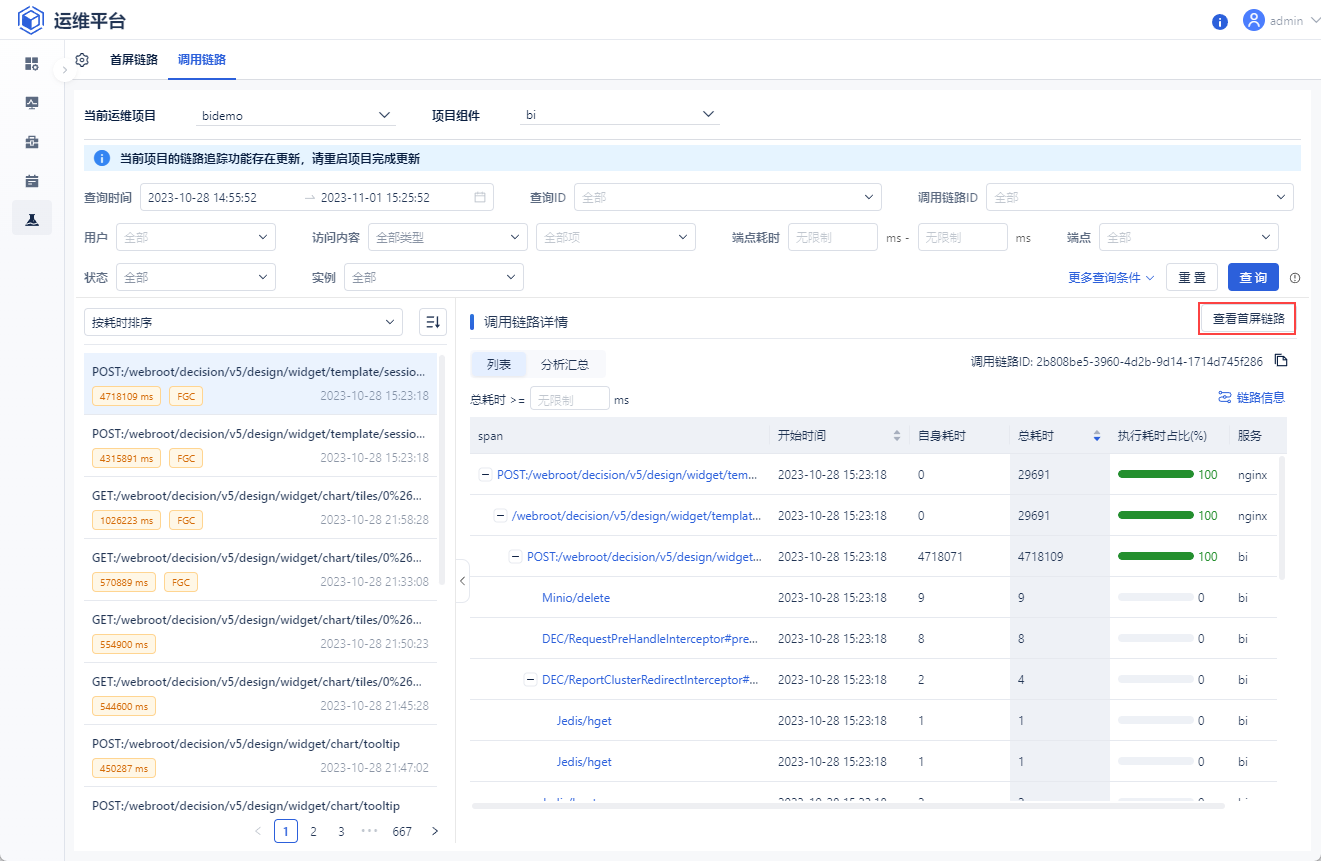Image resolution: width=1321 pixels, height=861 pixels.
Task: Switch to the 列表 view toggle
Action: (x=498, y=365)
